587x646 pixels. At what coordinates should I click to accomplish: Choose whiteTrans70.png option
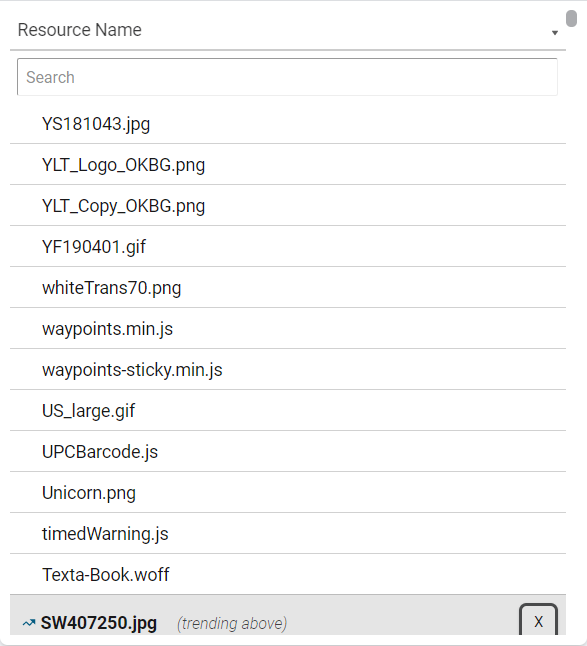click(x=288, y=287)
